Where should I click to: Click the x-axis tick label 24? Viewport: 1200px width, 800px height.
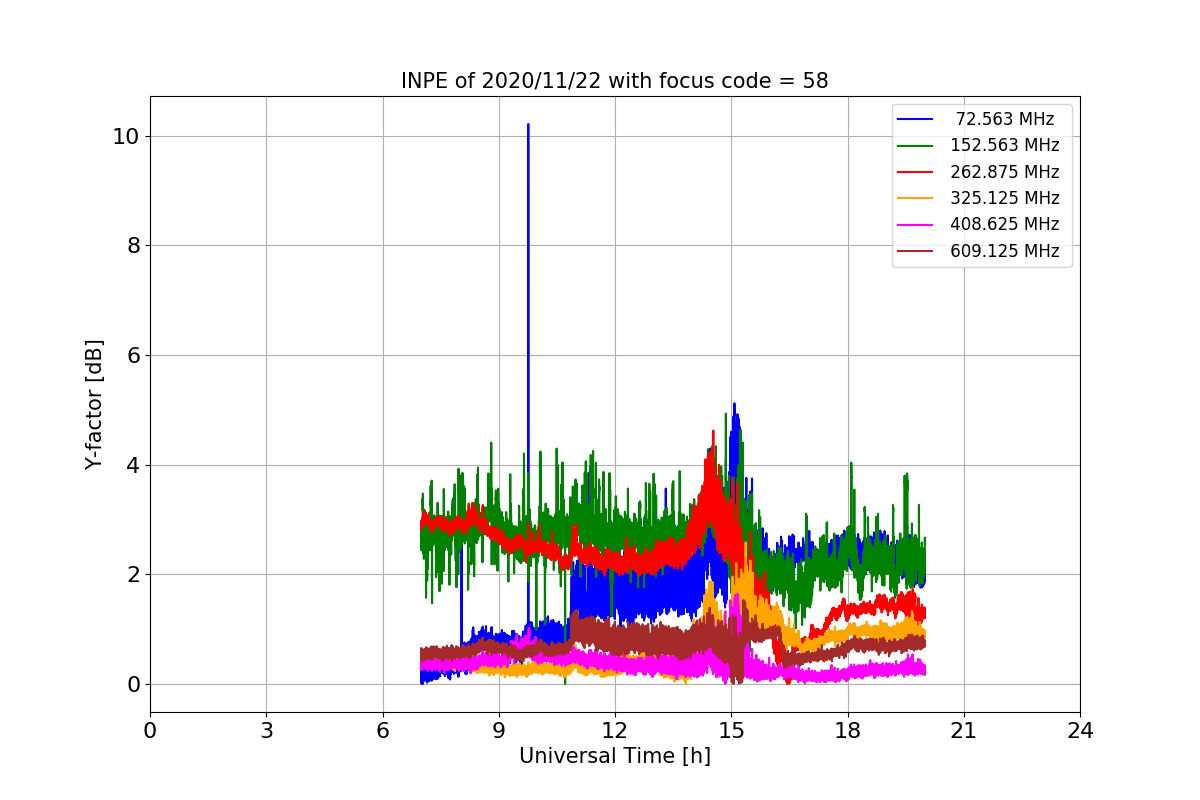[x=1080, y=730]
